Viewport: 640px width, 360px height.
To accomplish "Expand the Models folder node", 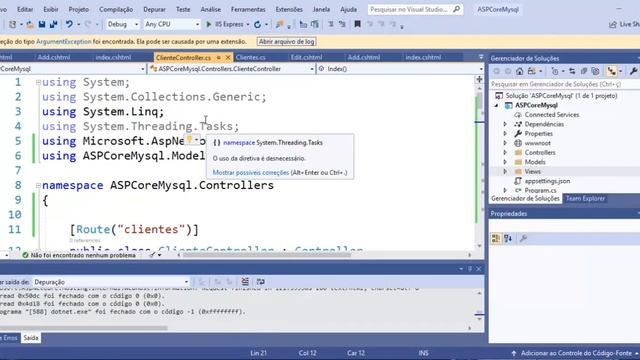I will coord(505,162).
